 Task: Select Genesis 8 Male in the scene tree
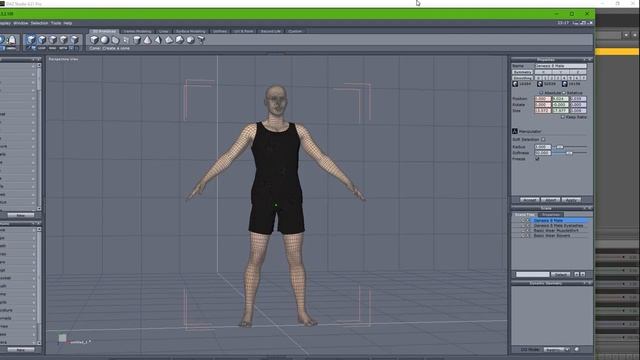[548, 220]
